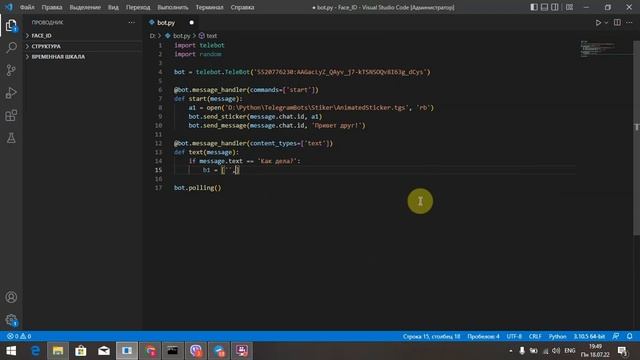Open the Extensions view

(11, 116)
